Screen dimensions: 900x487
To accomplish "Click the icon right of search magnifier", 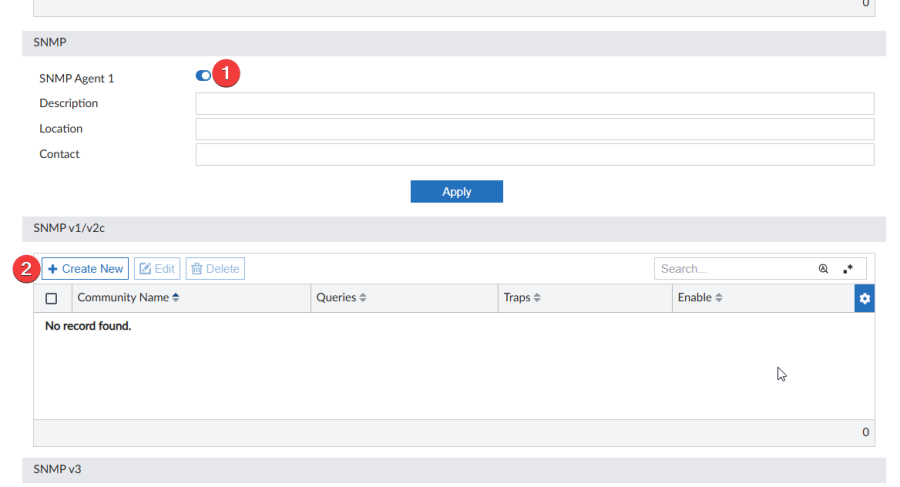I will [848, 269].
